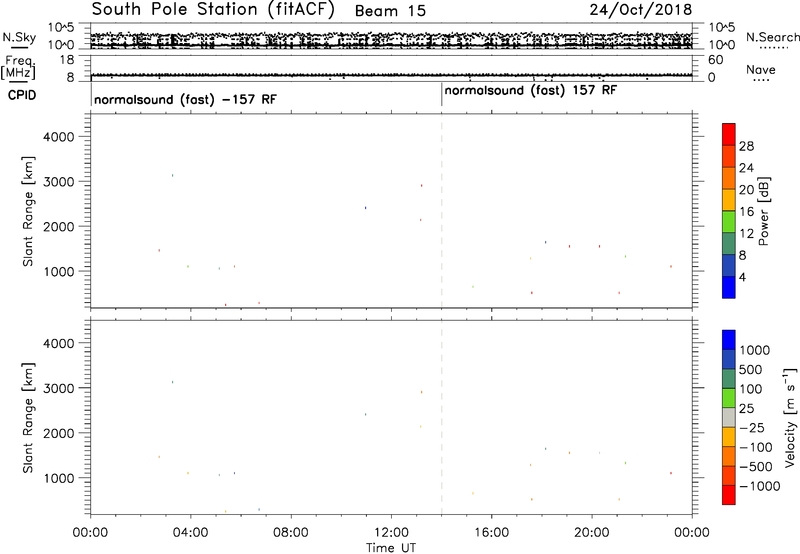Pick the yellow Velocity segment between -25 and -100
800x554 pixels.
[x=729, y=437]
